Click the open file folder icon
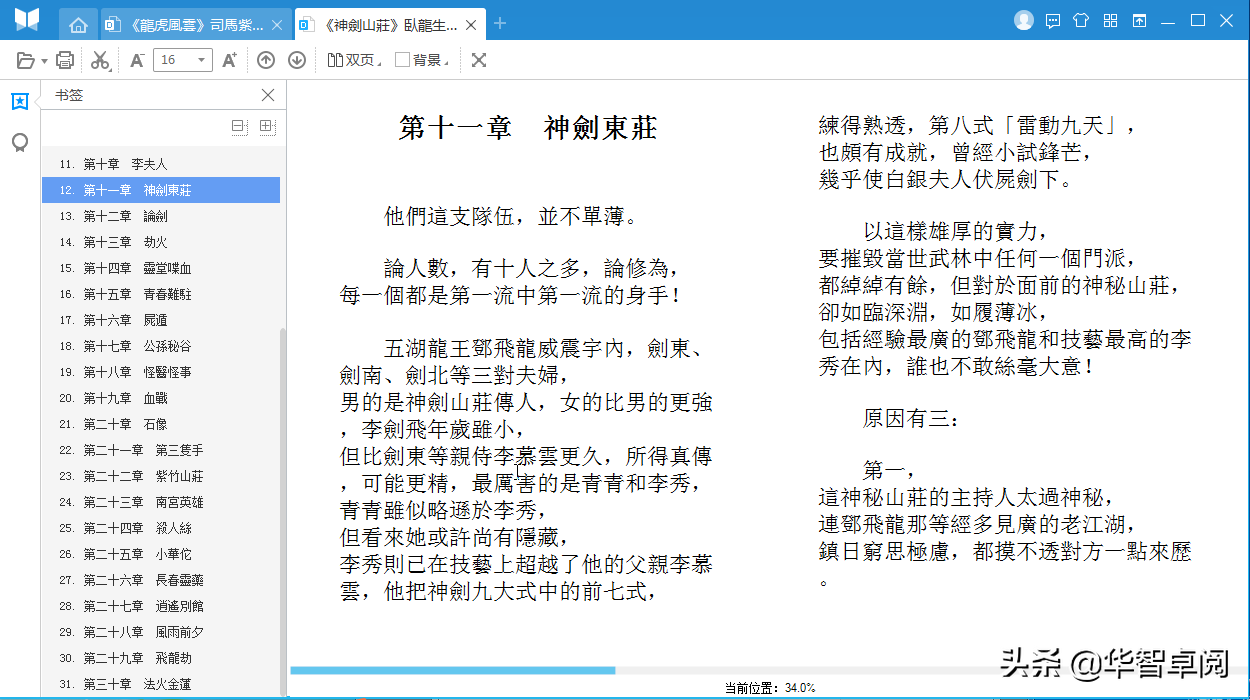 point(26,60)
